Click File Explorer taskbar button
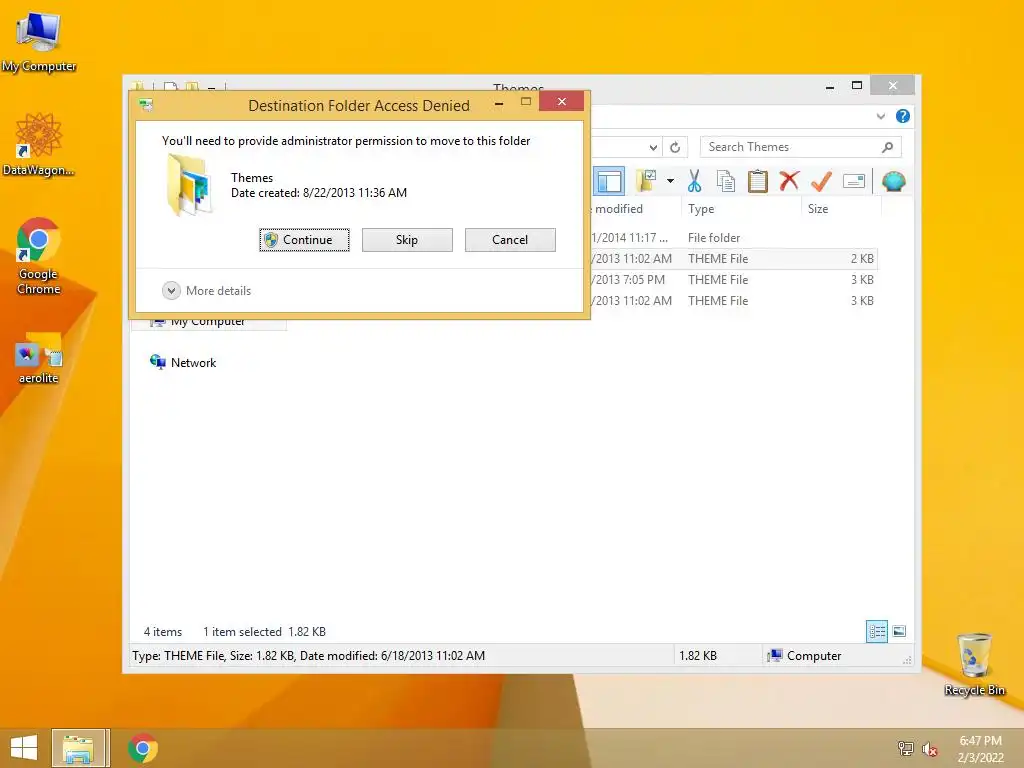This screenshot has height=768, width=1024. 80,748
